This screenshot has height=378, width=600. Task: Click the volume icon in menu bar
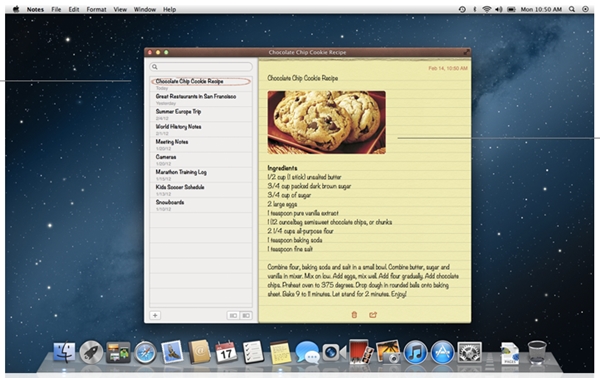click(x=499, y=9)
